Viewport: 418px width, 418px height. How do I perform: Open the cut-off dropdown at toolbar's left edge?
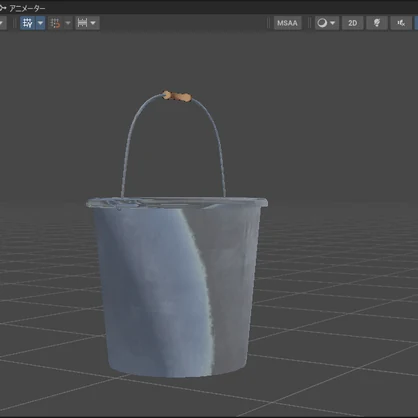(3, 23)
